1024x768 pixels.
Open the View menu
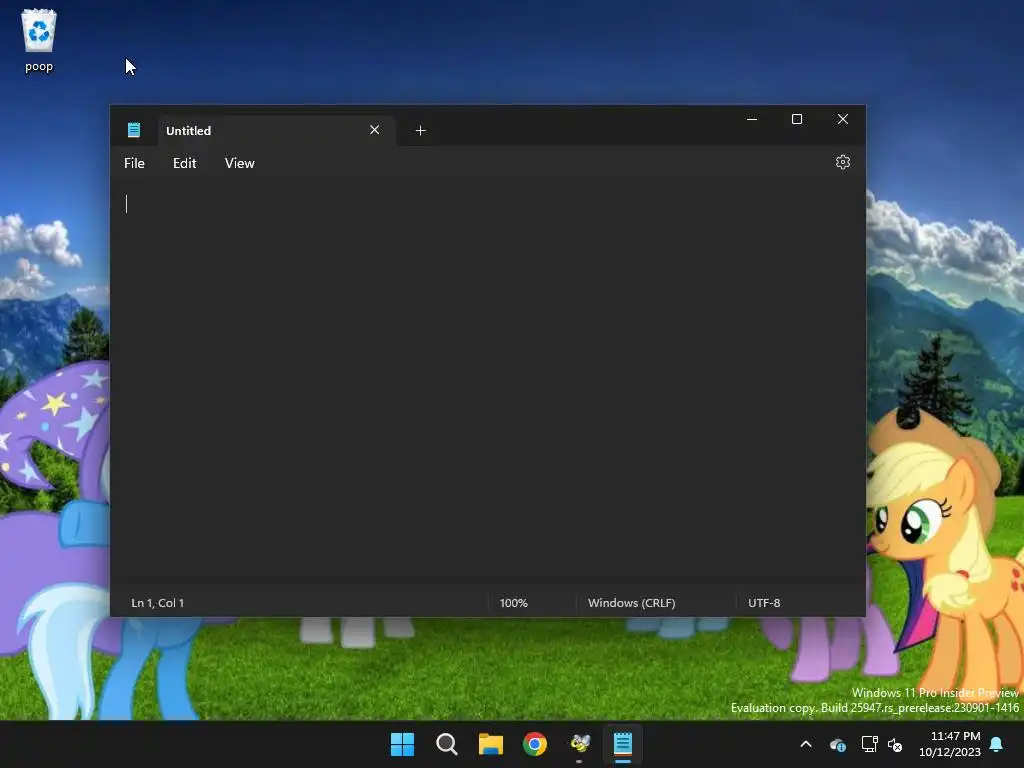240,163
